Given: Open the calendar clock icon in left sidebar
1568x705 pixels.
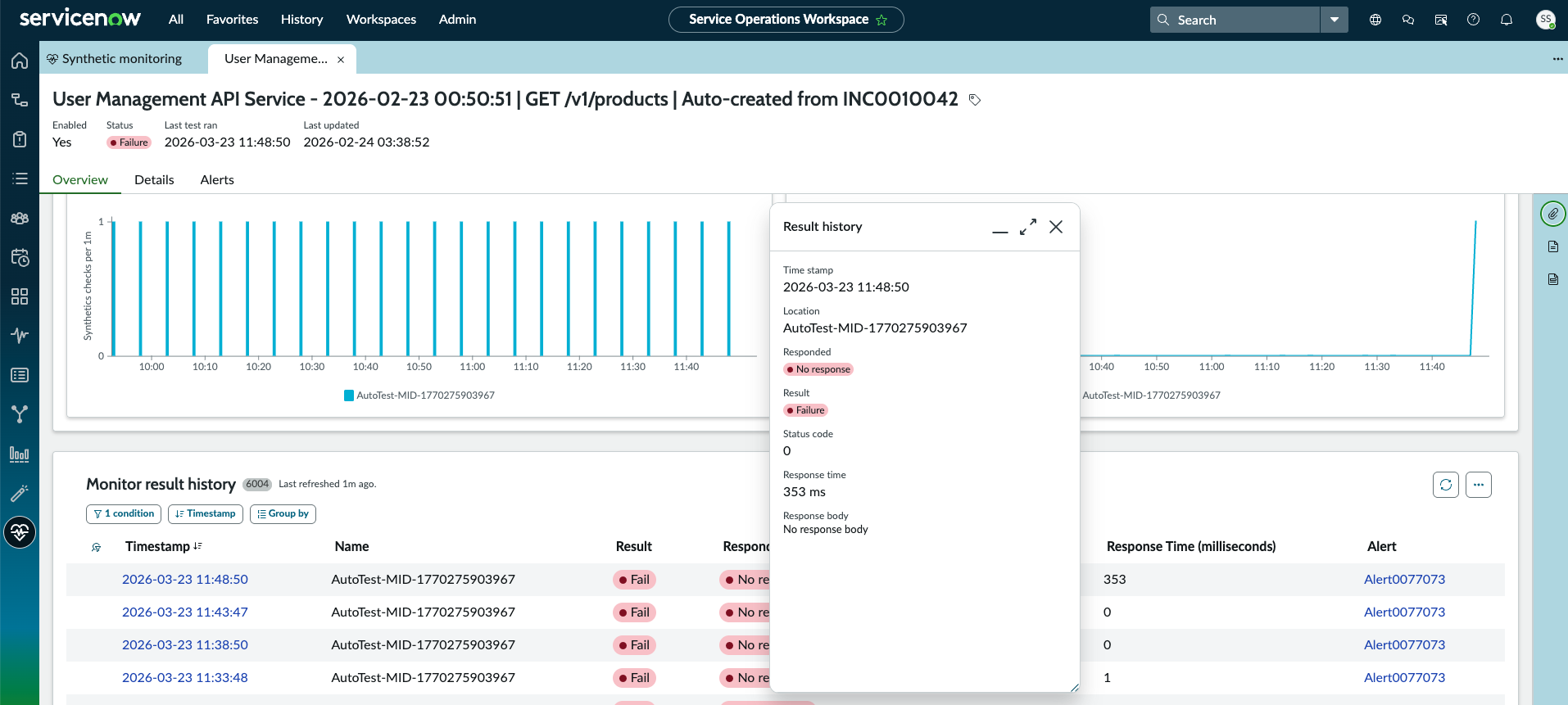Looking at the screenshot, I should (20, 257).
